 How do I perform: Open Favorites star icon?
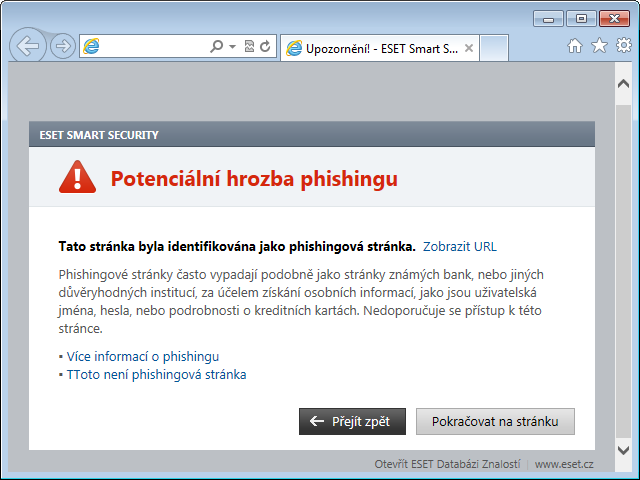(599, 45)
